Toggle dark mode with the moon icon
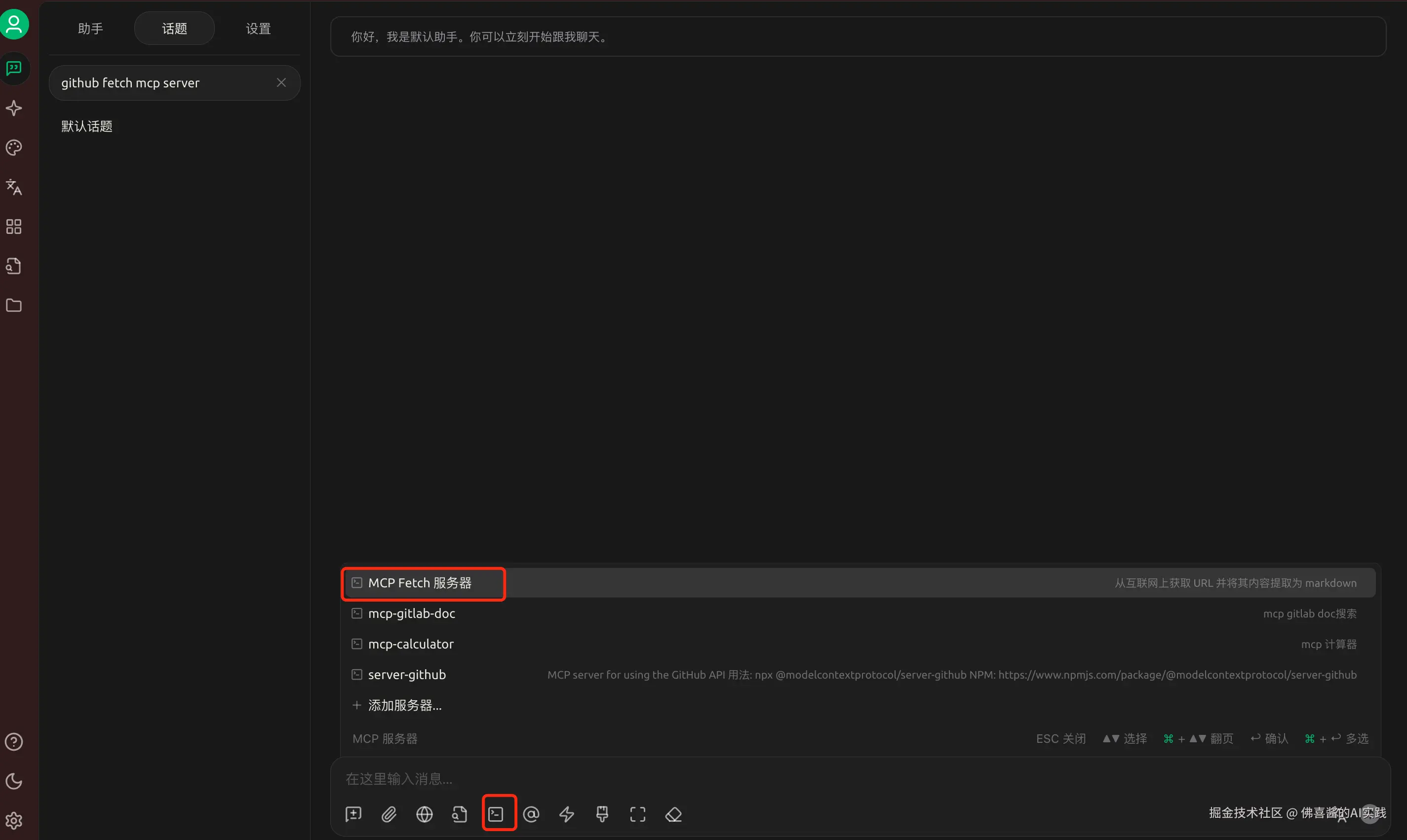Viewport: 1407px width, 840px height. click(14, 781)
